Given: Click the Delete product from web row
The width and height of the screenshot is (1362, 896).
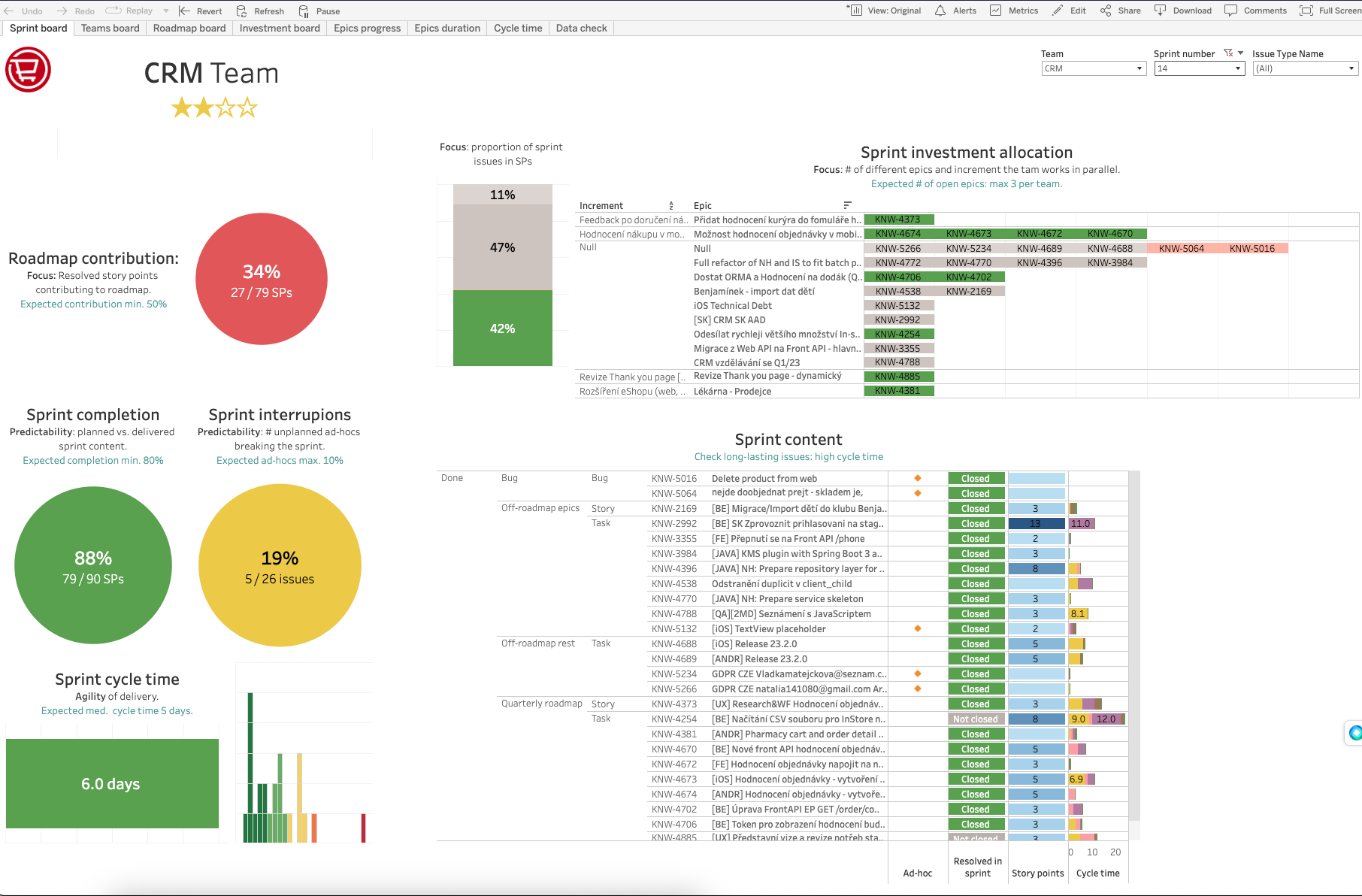Looking at the screenshot, I should 764,479.
